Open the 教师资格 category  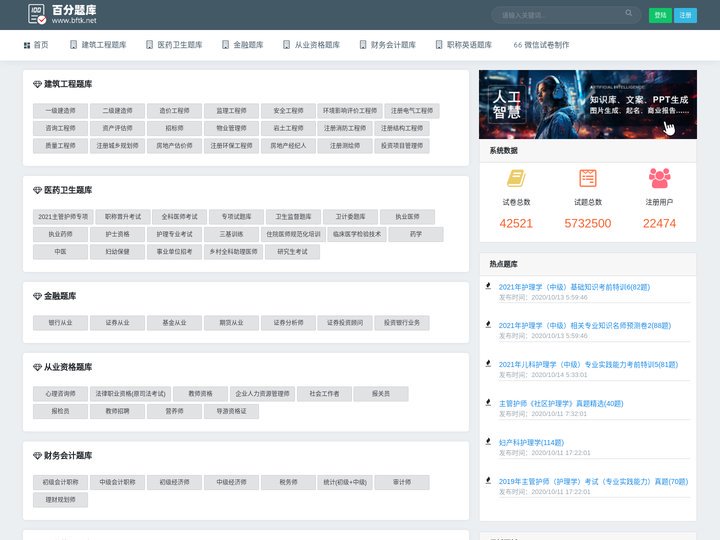click(200, 394)
